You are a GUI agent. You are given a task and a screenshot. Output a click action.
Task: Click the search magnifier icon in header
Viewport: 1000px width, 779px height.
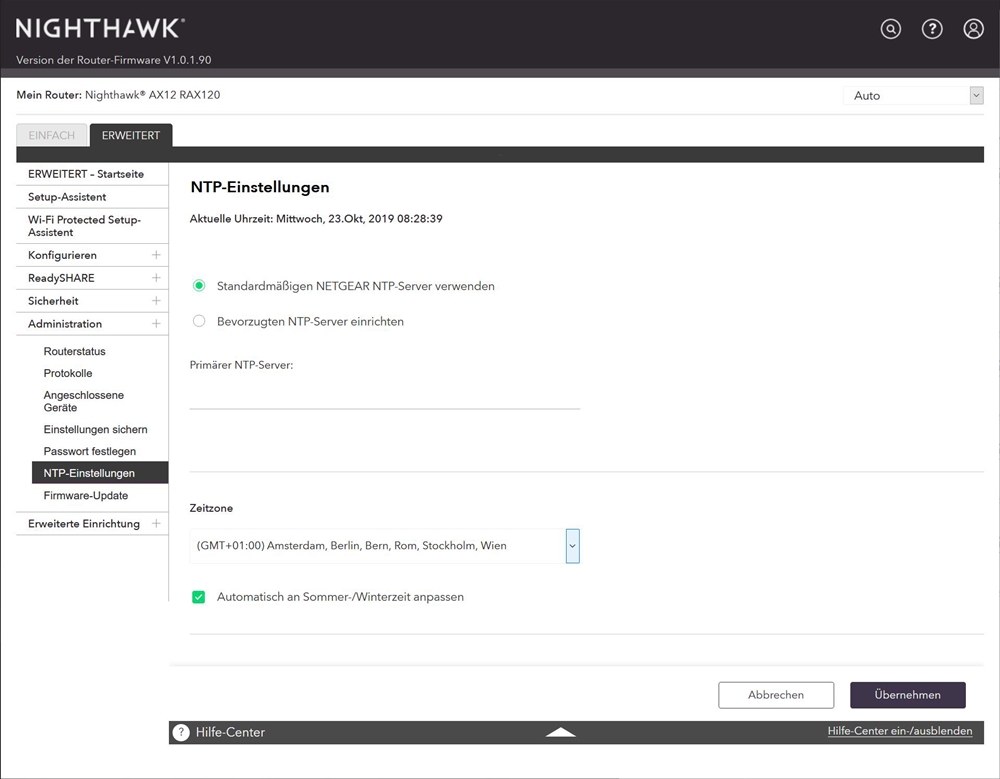click(x=890, y=29)
